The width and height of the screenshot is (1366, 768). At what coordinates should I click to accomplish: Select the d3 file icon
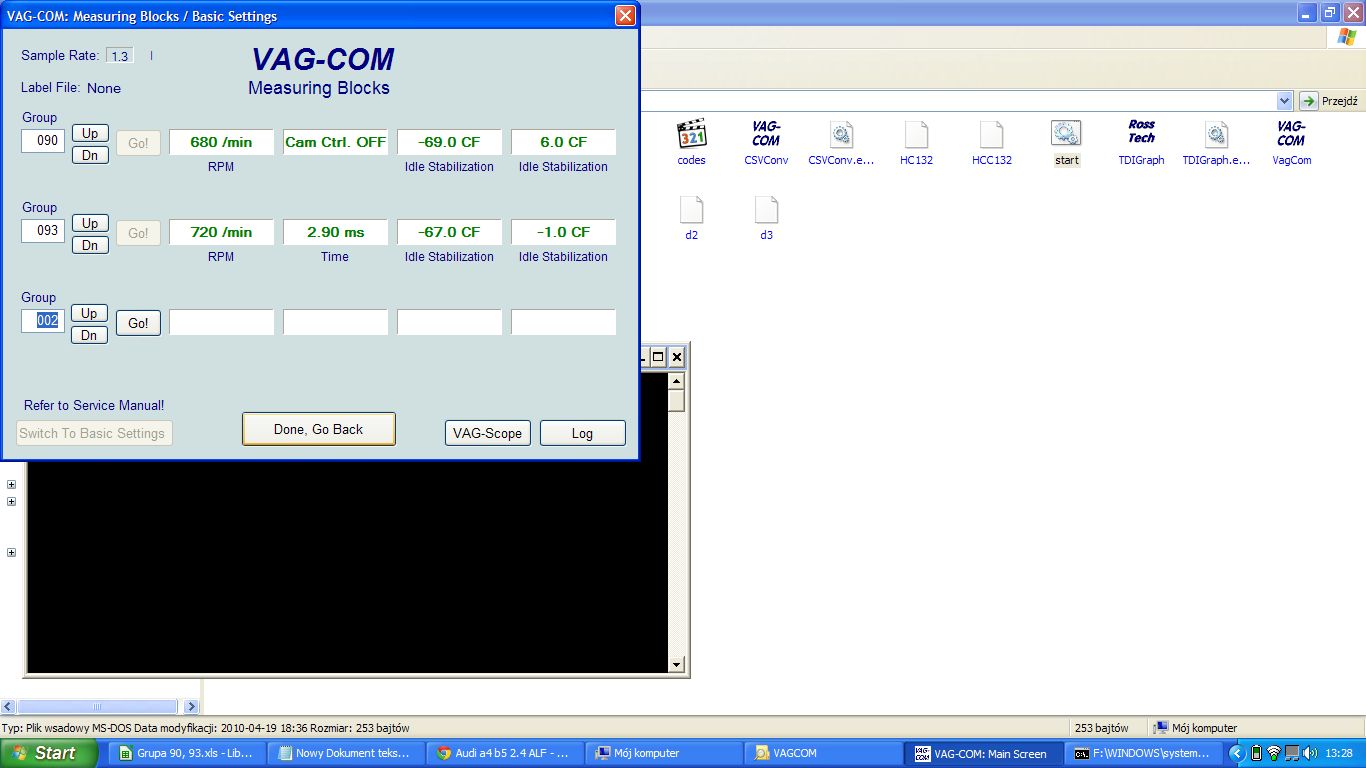point(766,210)
